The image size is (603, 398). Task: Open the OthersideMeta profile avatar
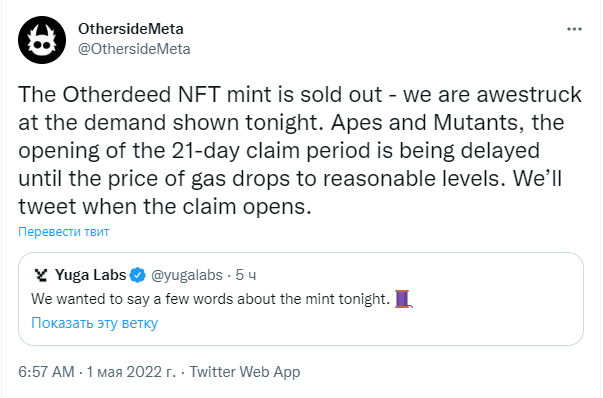click(42, 40)
